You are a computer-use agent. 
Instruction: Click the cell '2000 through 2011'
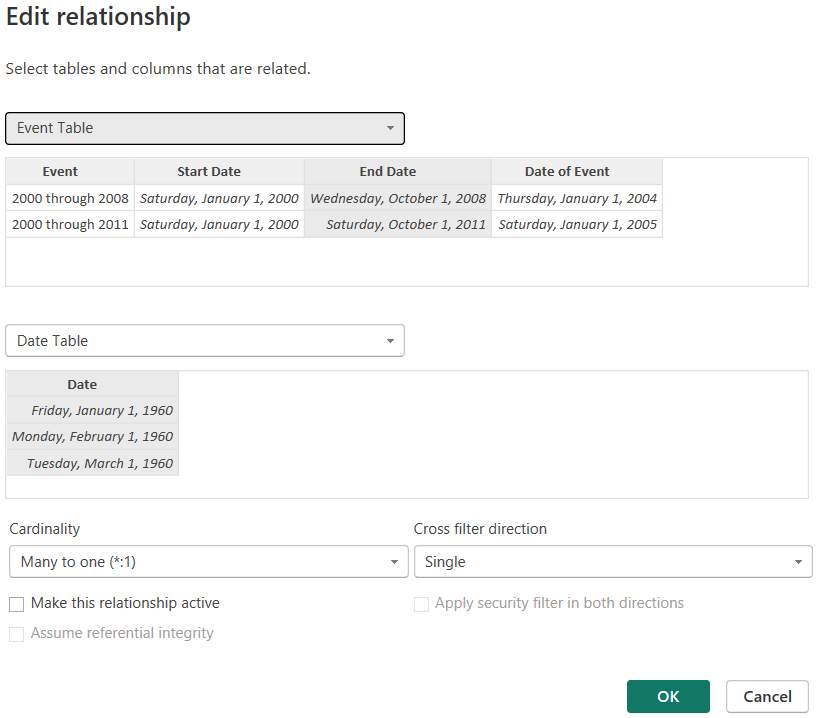point(70,224)
